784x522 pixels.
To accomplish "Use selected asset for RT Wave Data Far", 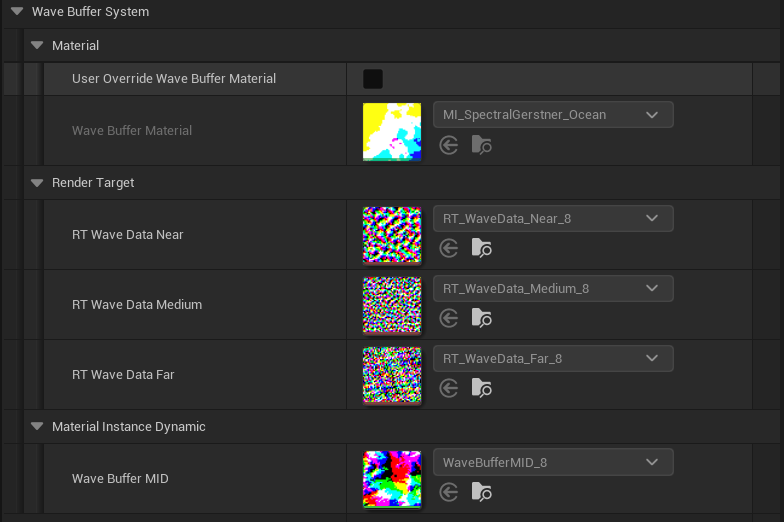I will coord(449,388).
